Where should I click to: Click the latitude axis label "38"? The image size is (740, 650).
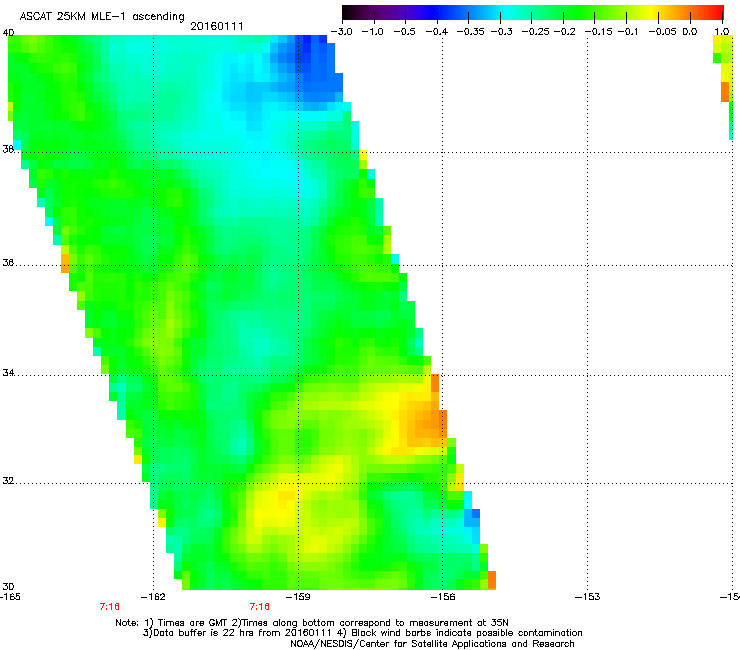click(8, 149)
